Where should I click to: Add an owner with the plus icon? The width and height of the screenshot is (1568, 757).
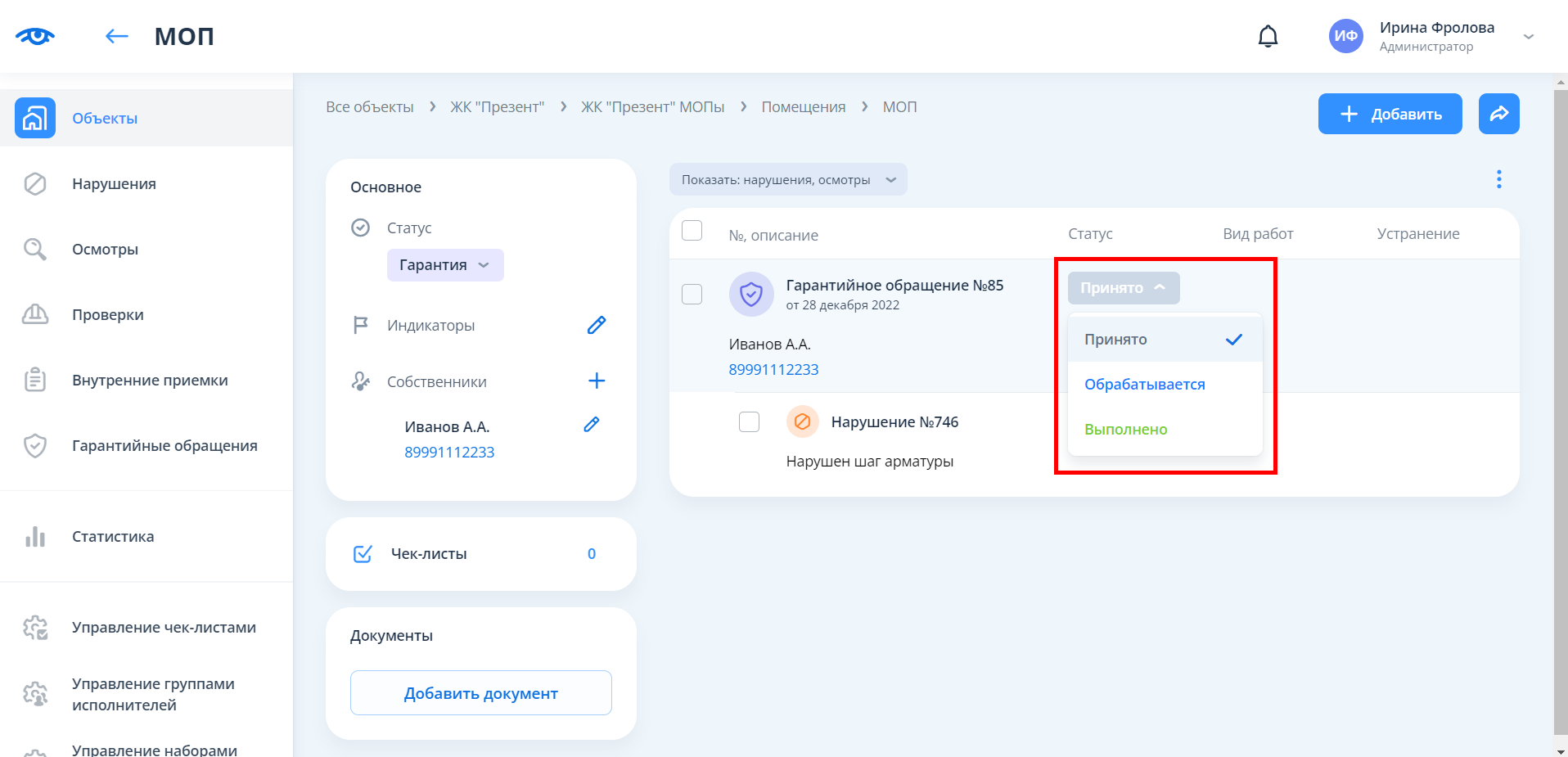597,381
